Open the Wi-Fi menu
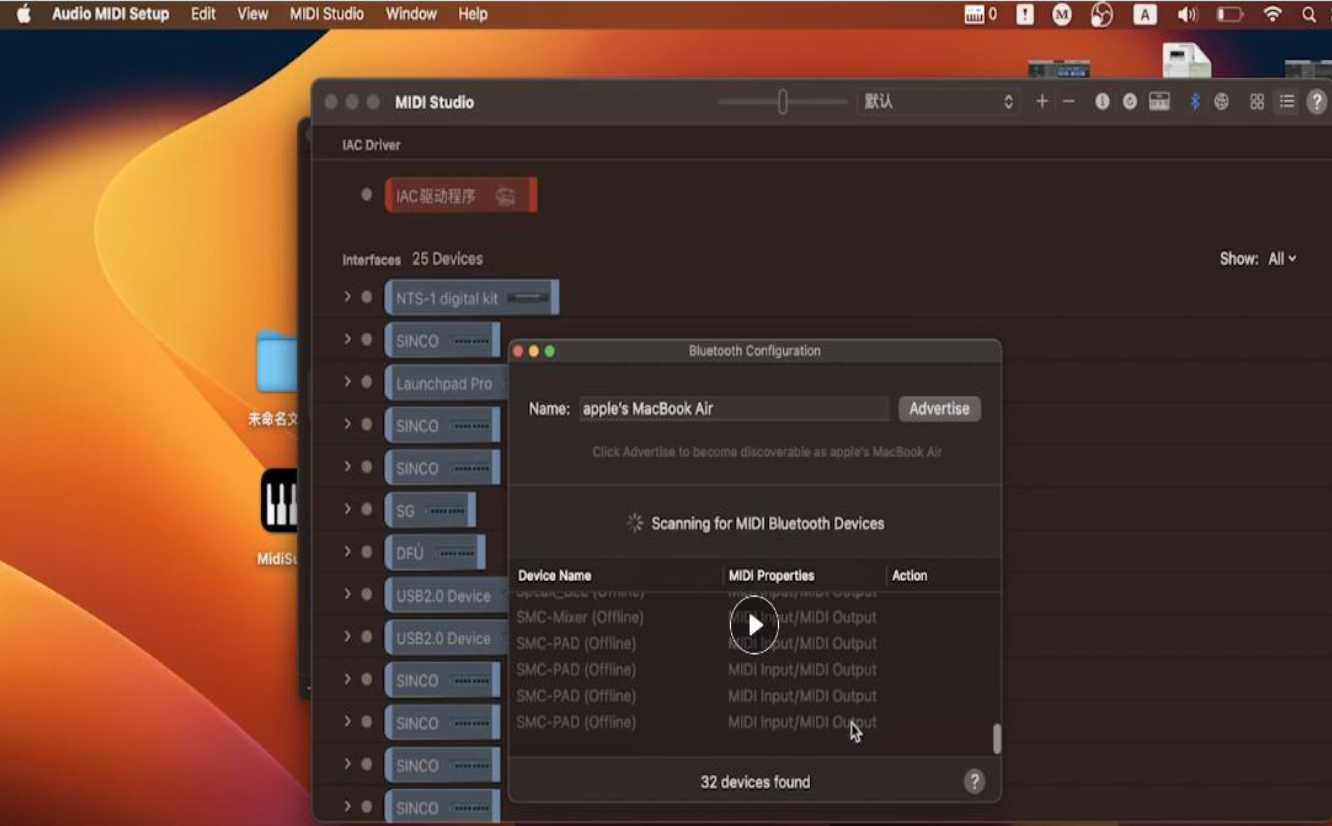1332x826 pixels. click(1272, 14)
